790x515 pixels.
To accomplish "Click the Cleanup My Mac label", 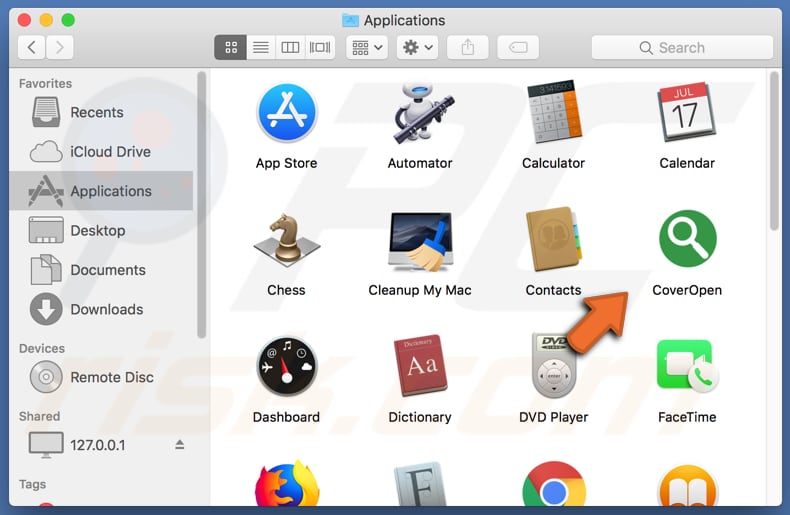I will point(420,290).
